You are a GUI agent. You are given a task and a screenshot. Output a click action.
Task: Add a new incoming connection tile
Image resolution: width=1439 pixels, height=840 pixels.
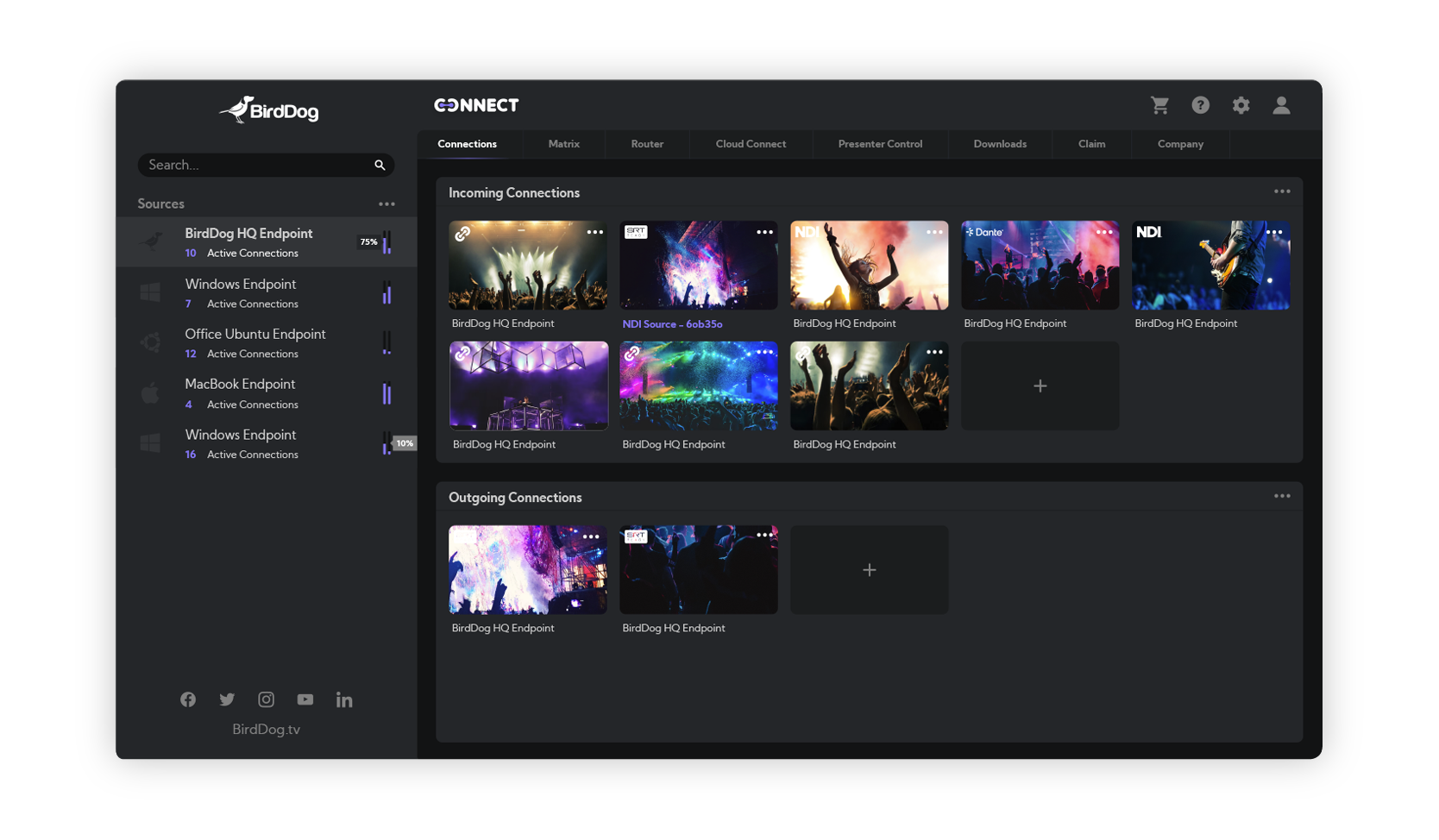pos(1040,386)
